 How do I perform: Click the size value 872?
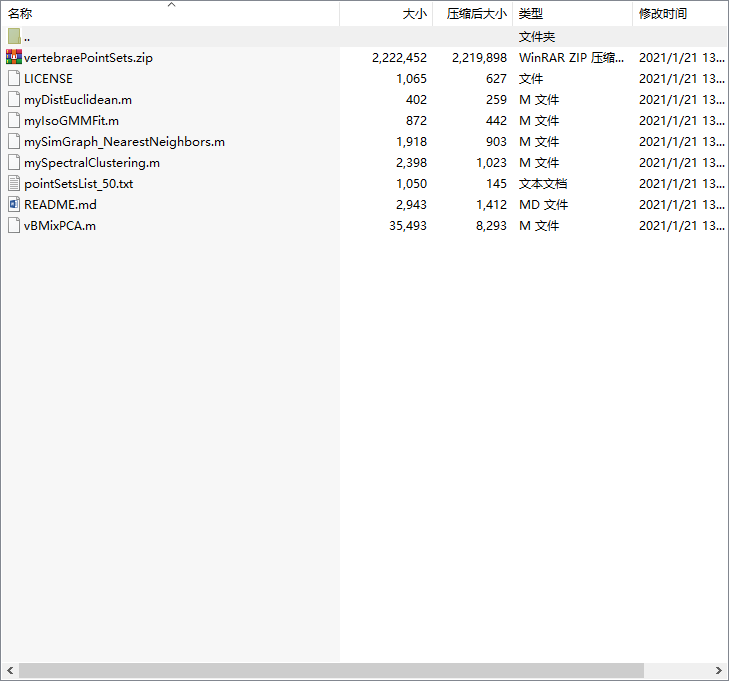416,120
